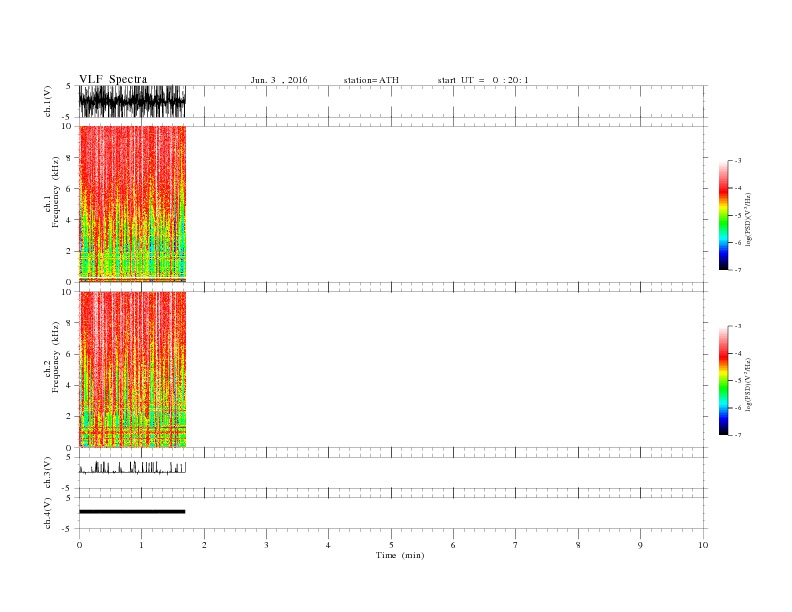Screen dimensions: 792x612
Task: Click time axis tick label "6"
Action: pyautogui.click(x=453, y=545)
